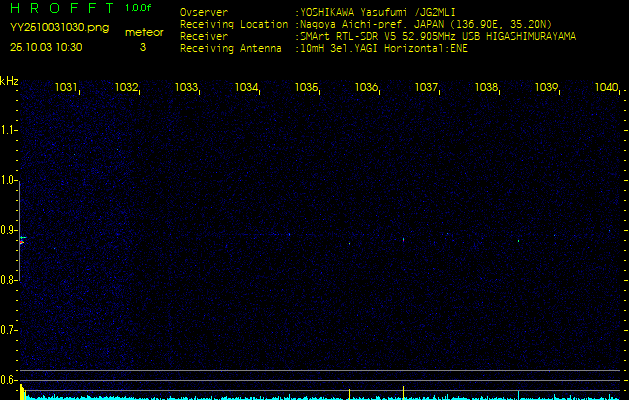Select the 0.7 frequency axis label

tap(8, 330)
